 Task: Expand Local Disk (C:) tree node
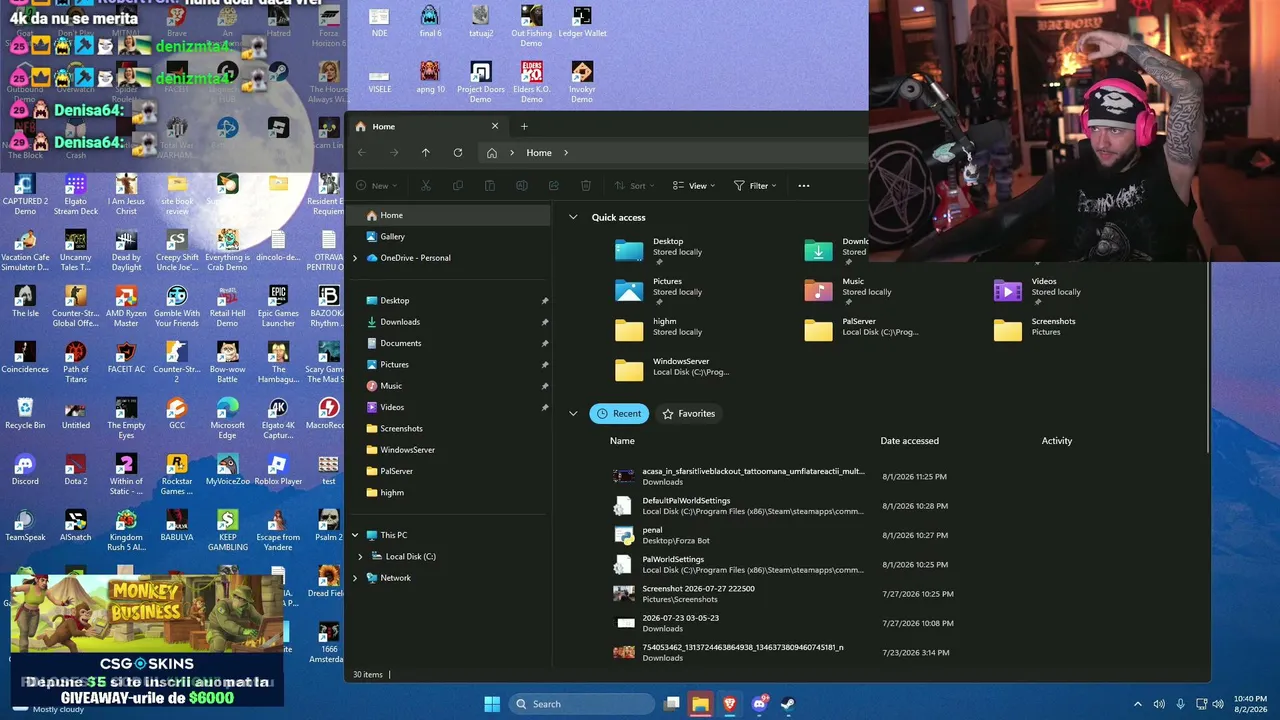360,556
